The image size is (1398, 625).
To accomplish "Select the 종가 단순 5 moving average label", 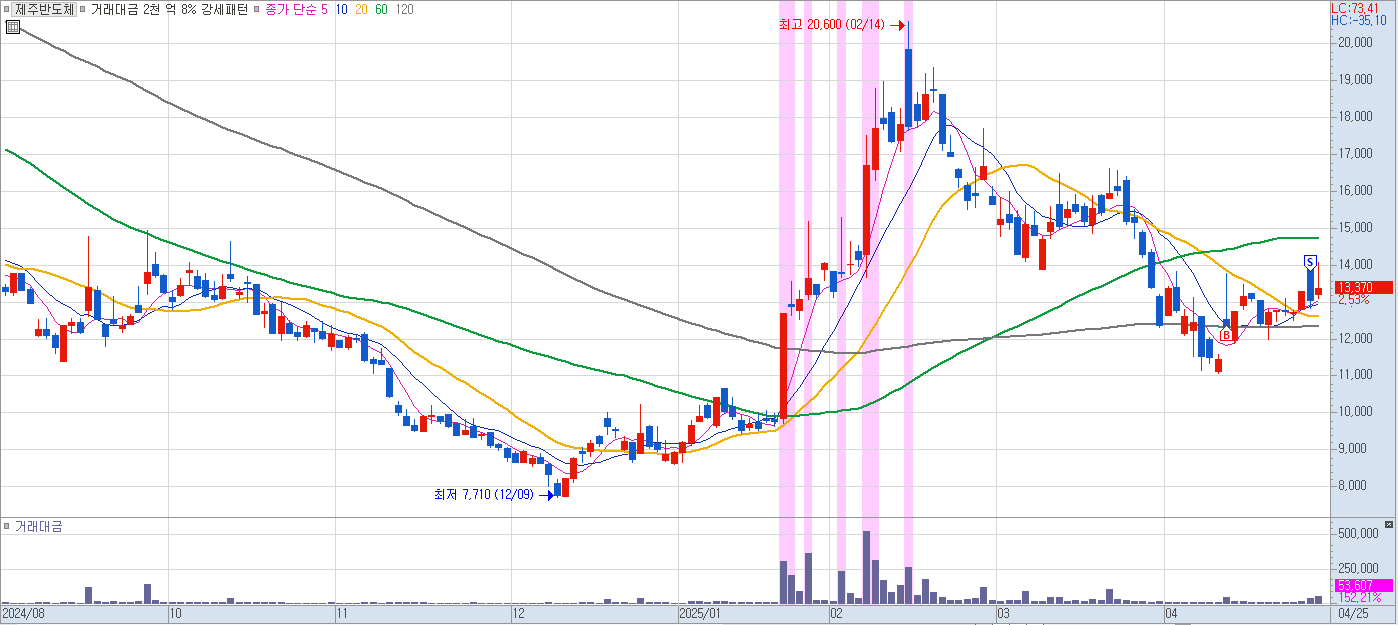I will pyautogui.click(x=295, y=9).
